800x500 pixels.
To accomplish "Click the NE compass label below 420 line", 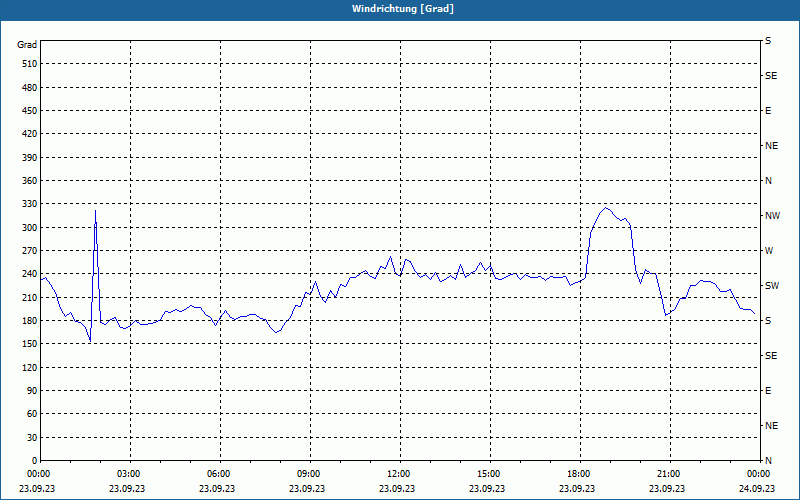I will click(771, 146).
